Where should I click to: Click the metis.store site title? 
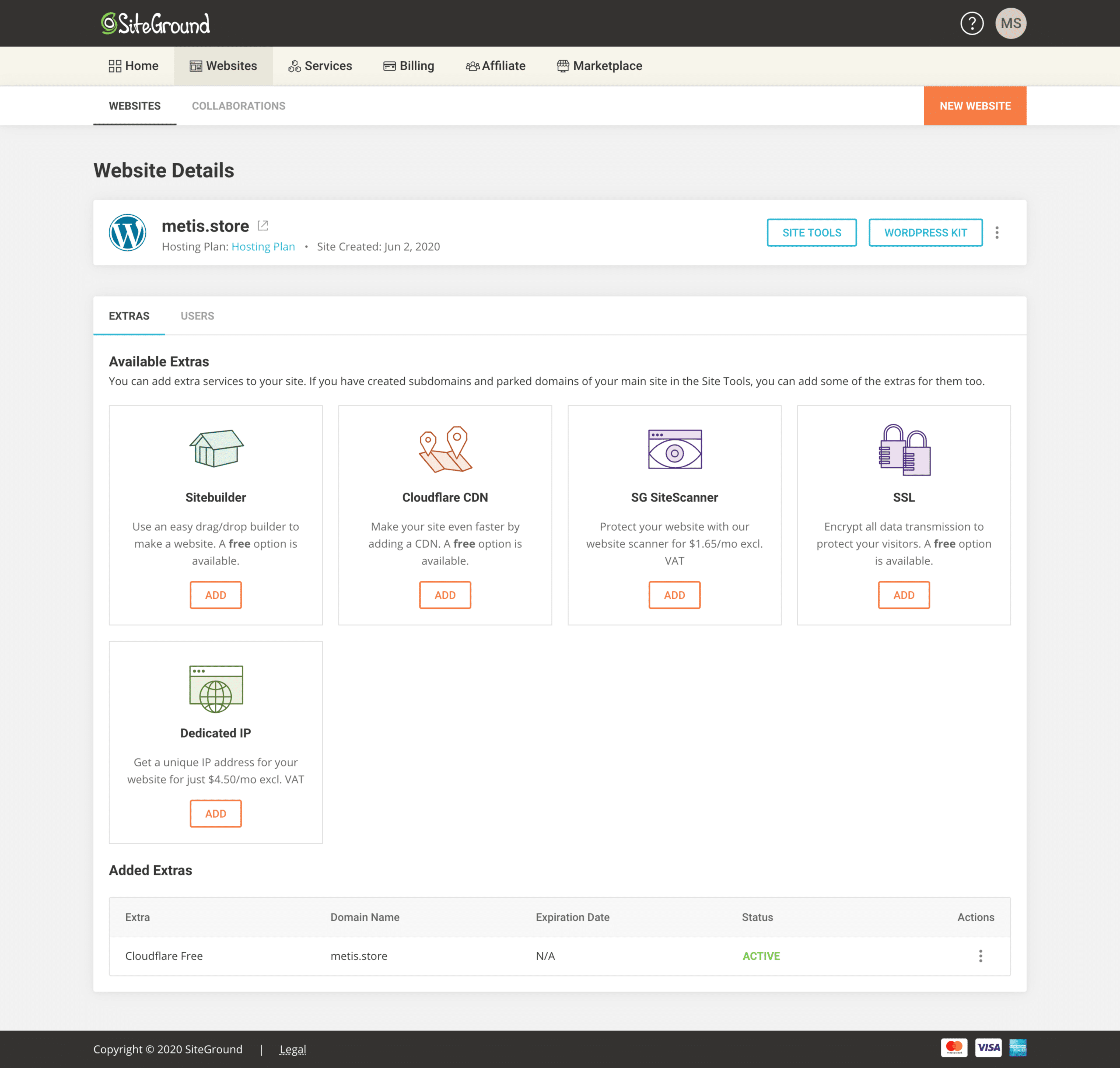click(206, 226)
